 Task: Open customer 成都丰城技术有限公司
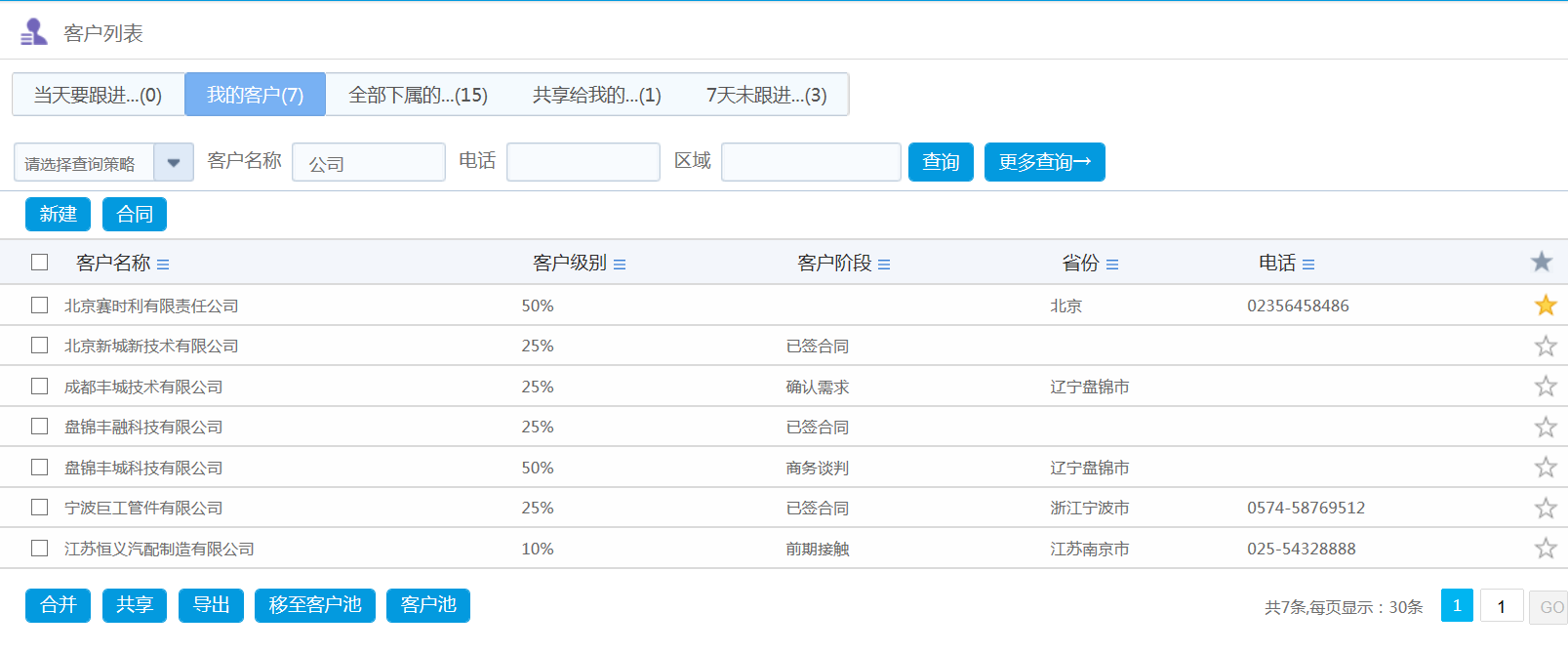pos(143,388)
